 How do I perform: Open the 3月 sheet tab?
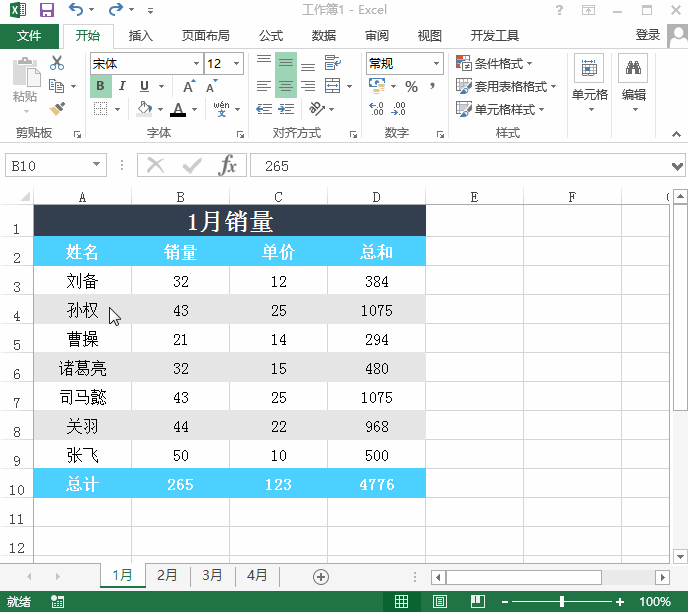tap(212, 575)
